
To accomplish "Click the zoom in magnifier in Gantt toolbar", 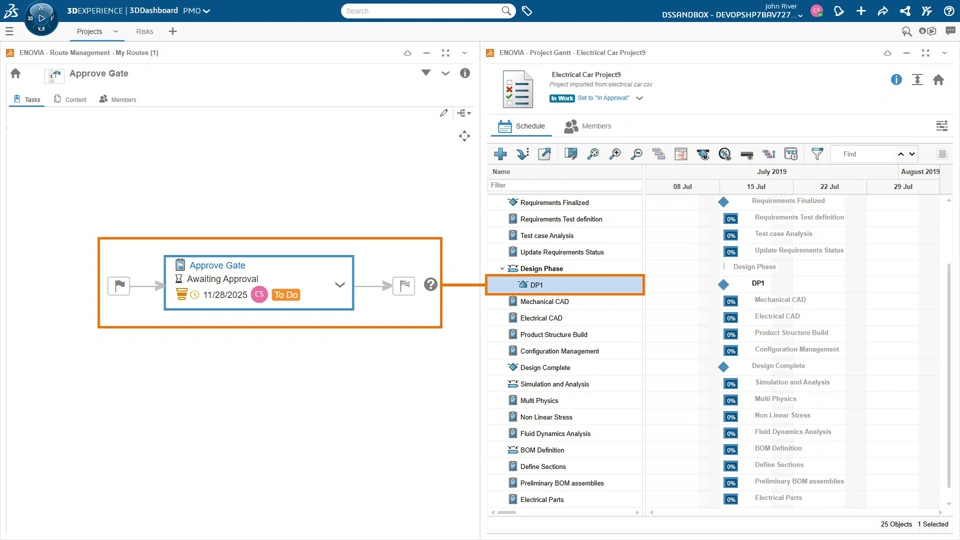I will (615, 154).
